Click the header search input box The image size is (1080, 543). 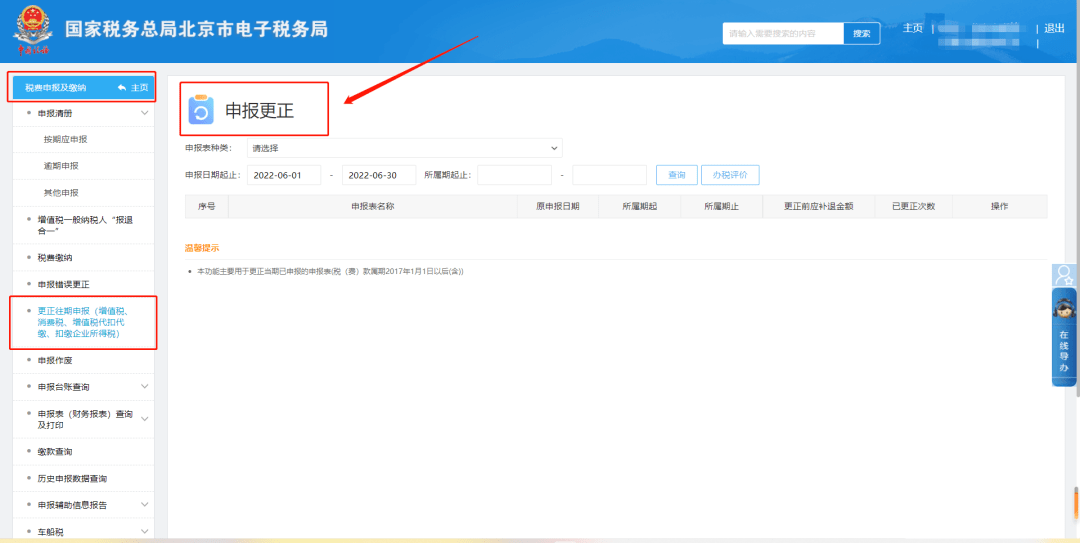[x=783, y=33]
